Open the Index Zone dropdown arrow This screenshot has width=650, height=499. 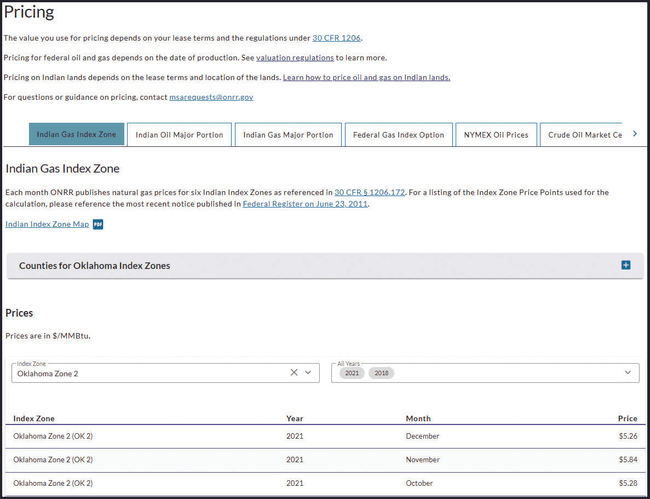tap(309, 373)
